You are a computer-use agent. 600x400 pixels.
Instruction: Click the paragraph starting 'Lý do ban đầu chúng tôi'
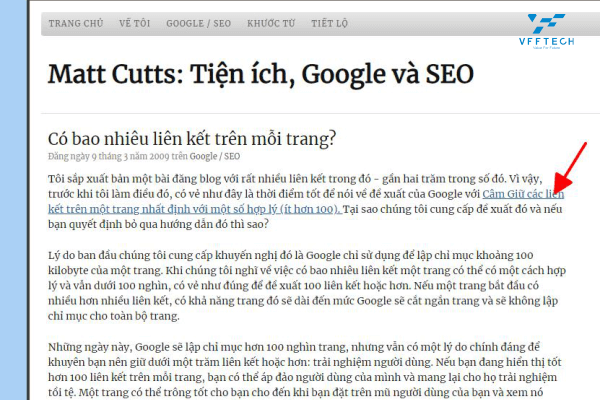[307, 286]
